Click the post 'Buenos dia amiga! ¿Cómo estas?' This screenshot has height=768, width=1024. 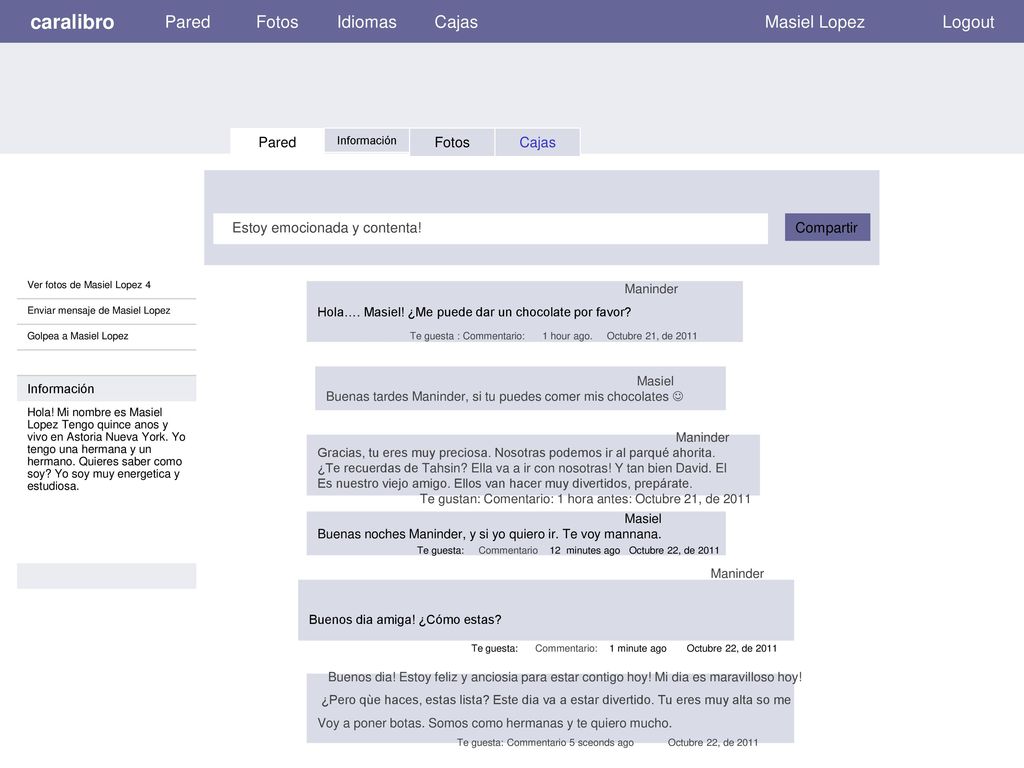point(405,620)
